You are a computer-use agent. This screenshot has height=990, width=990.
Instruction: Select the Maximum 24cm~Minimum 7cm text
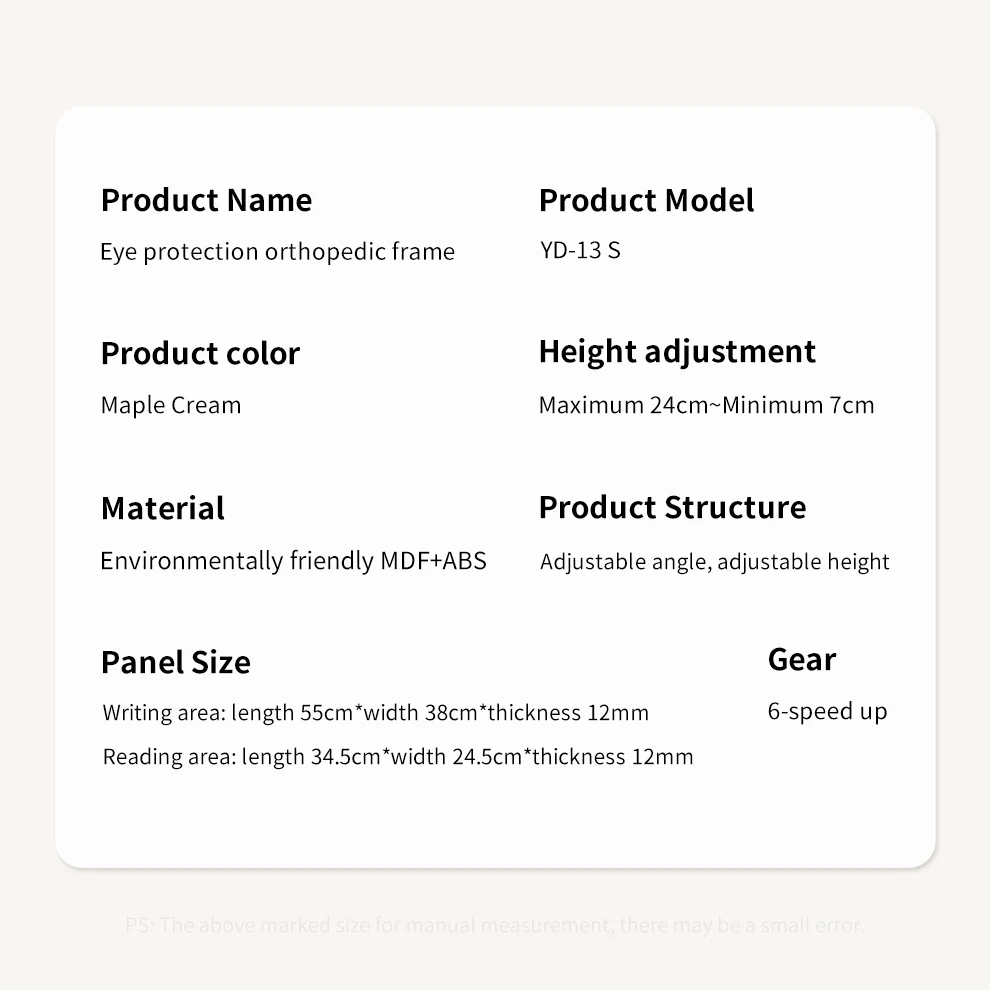(x=707, y=405)
